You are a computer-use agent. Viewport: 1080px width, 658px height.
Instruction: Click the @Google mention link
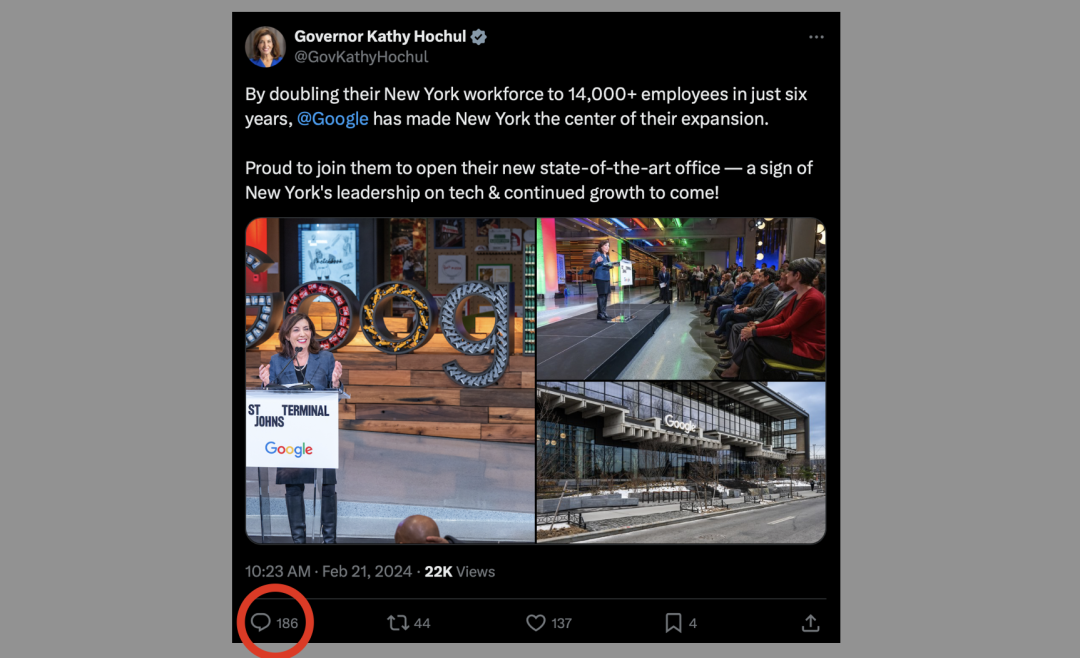point(333,119)
